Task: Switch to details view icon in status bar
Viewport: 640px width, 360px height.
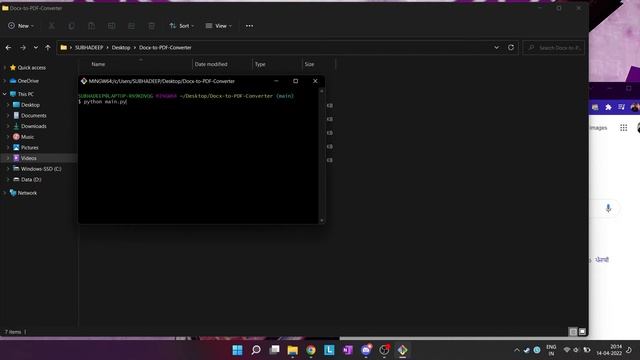Action: pyautogui.click(x=573, y=332)
